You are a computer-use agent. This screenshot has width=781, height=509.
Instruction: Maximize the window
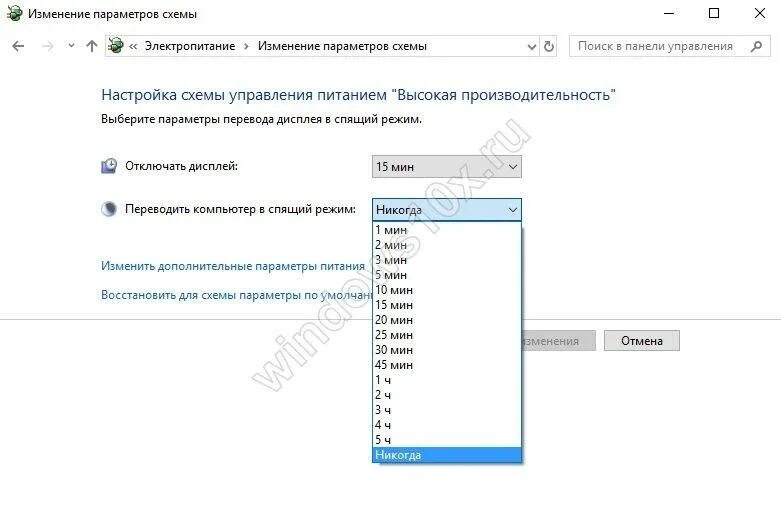(714, 13)
